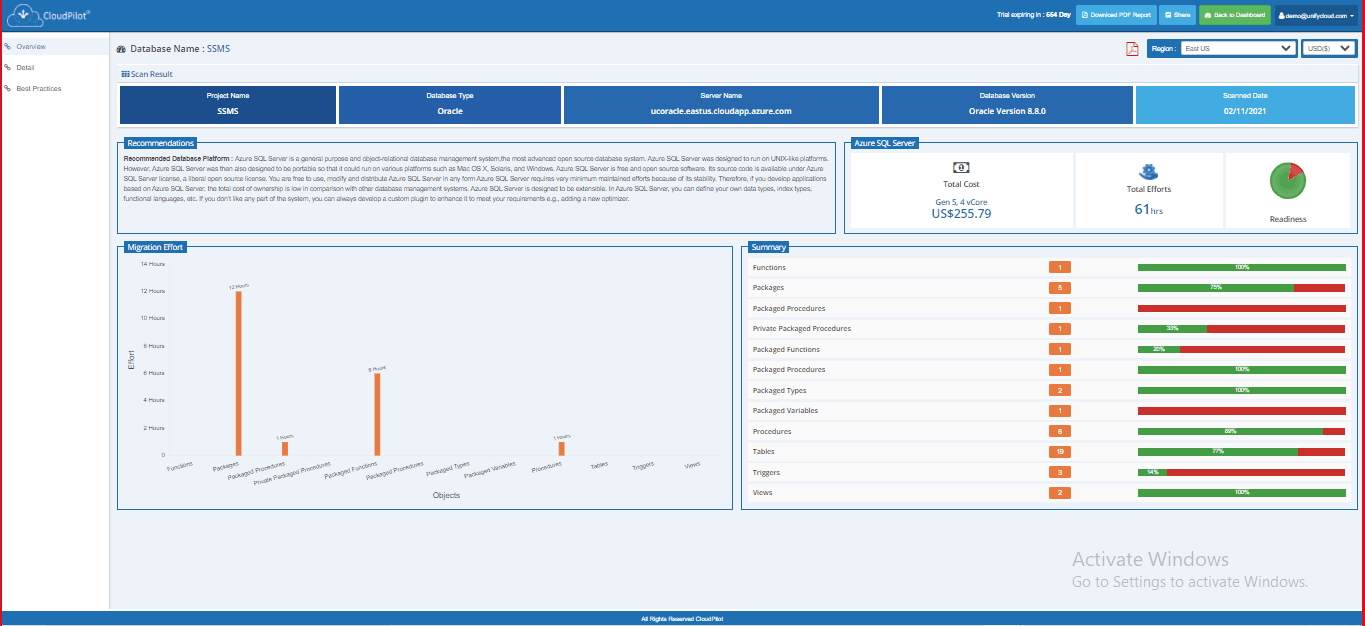This screenshot has width=1365, height=626.
Task: Open the Best Practices section
Action: [x=39, y=89]
